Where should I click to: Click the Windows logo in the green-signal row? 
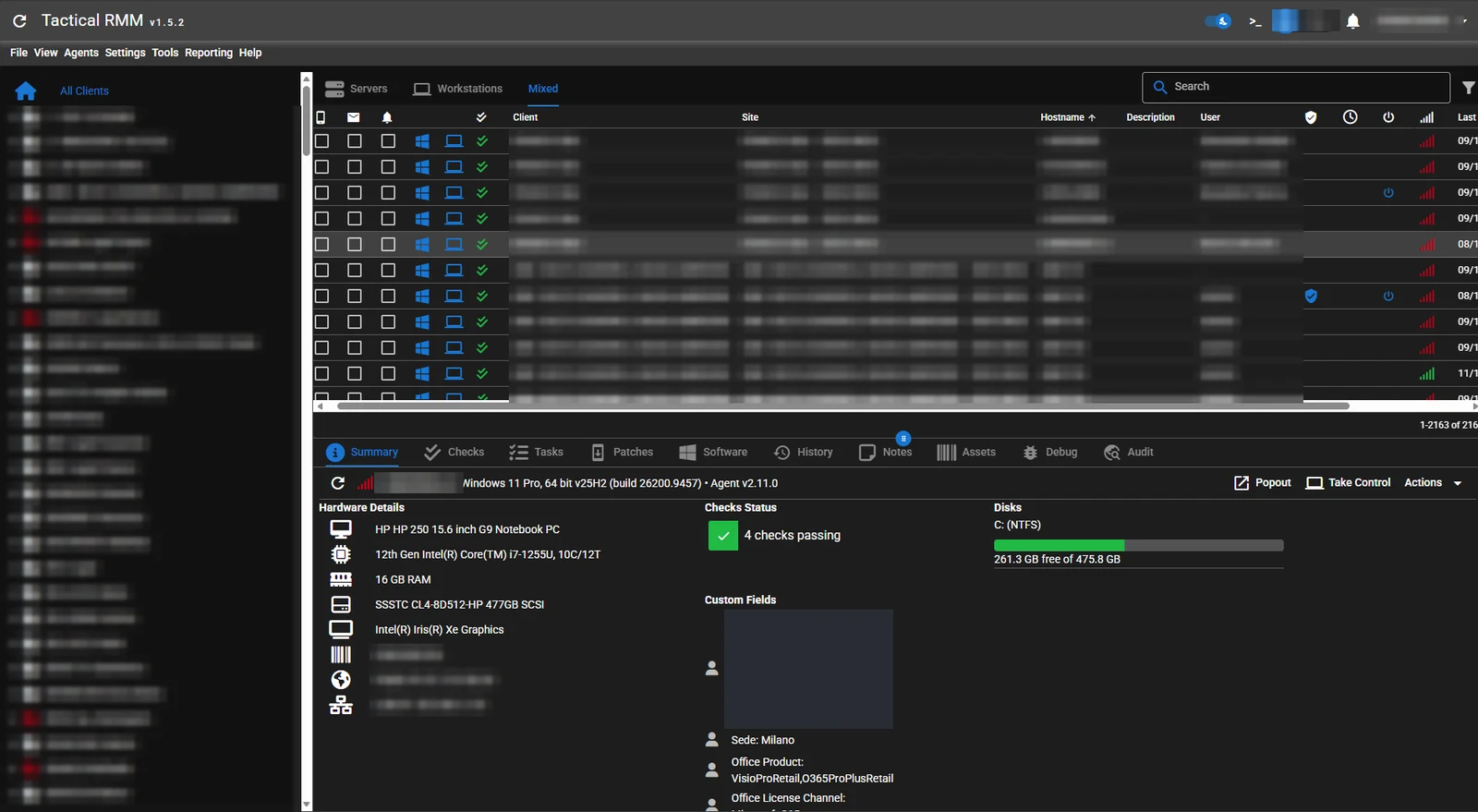pos(422,374)
